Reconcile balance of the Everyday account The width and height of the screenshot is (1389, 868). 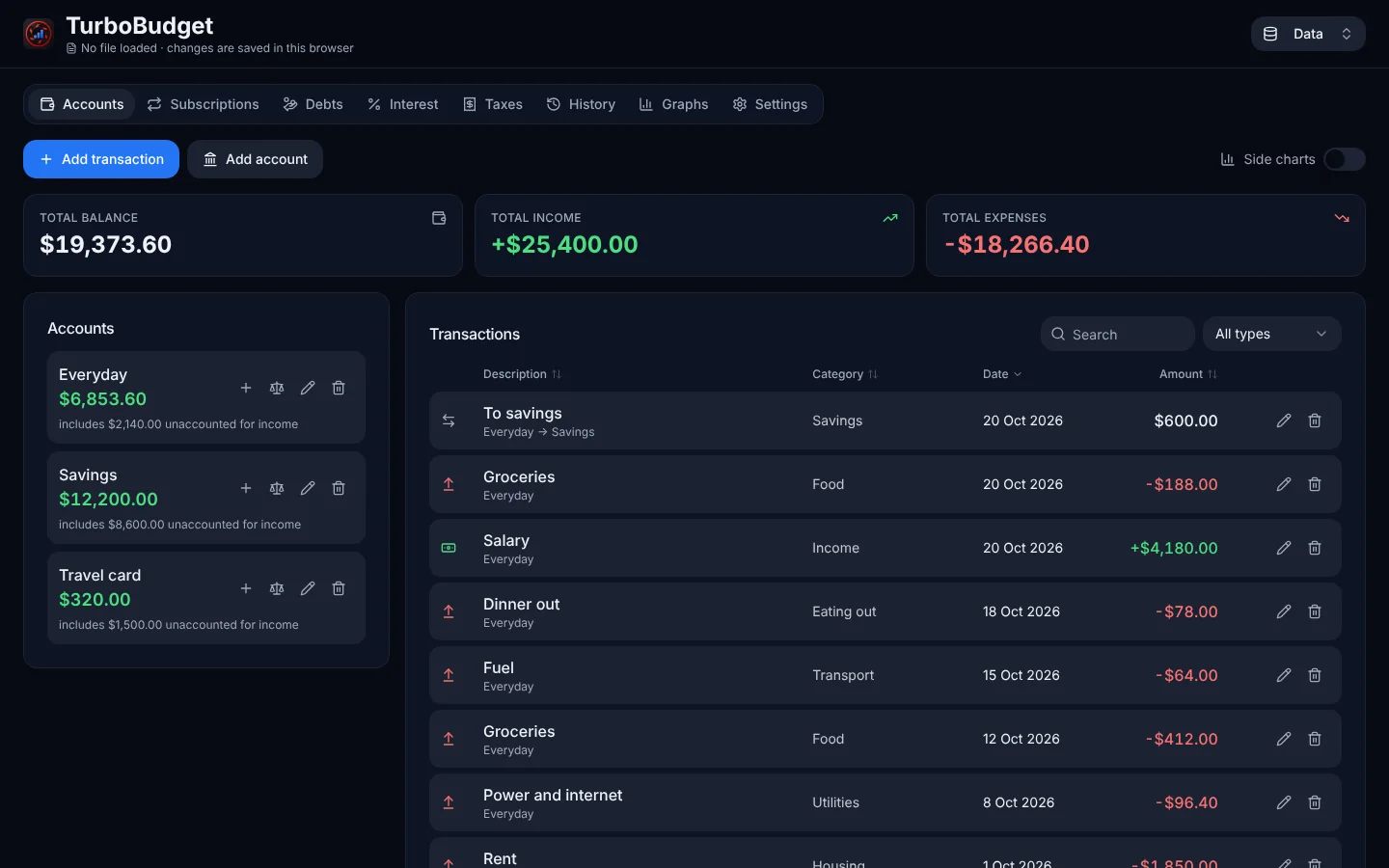pyautogui.click(x=277, y=388)
